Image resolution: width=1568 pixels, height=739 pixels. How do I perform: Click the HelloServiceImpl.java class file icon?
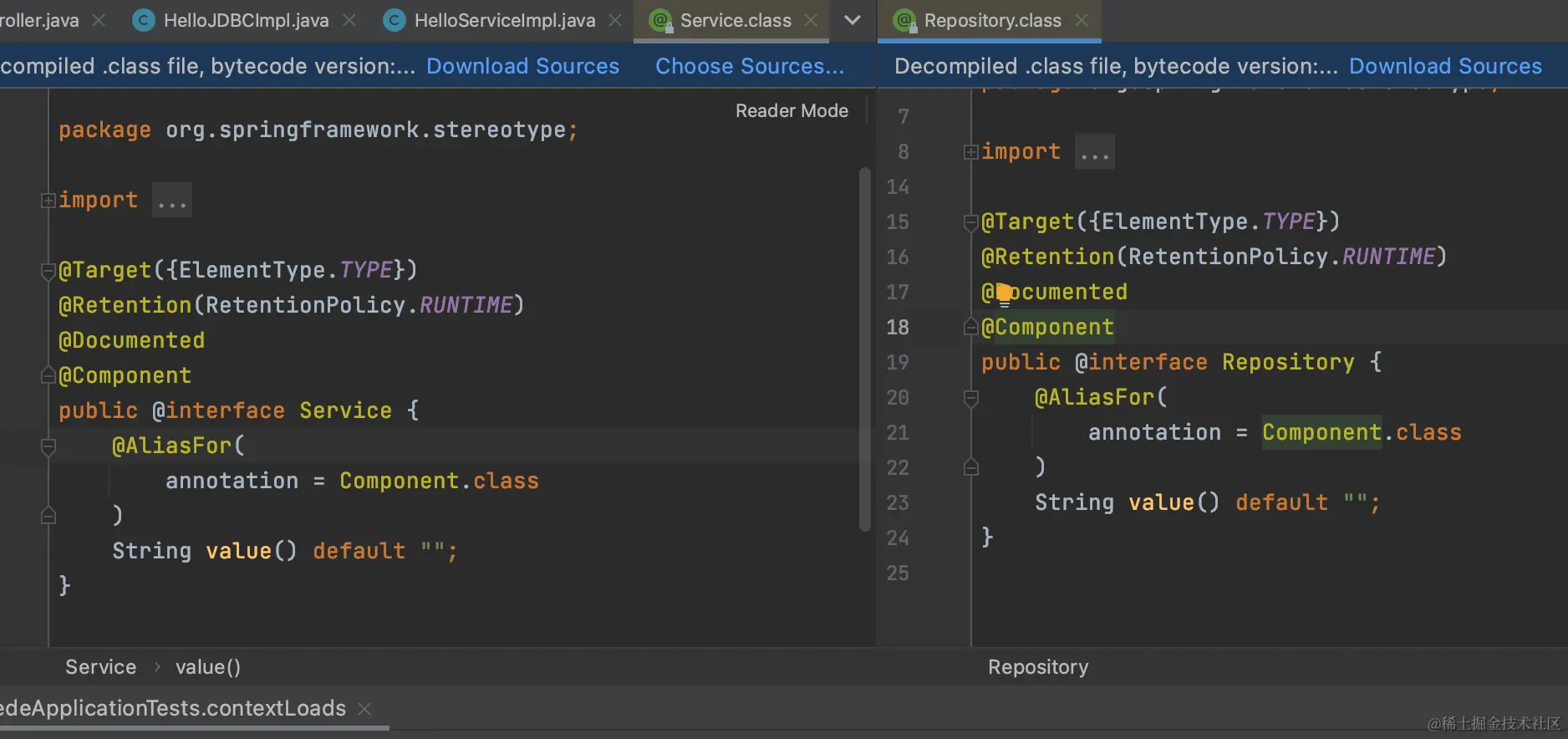tap(395, 20)
